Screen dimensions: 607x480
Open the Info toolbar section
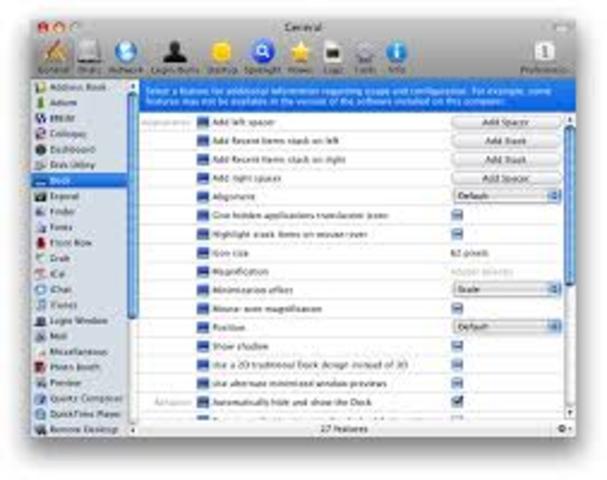(x=396, y=57)
